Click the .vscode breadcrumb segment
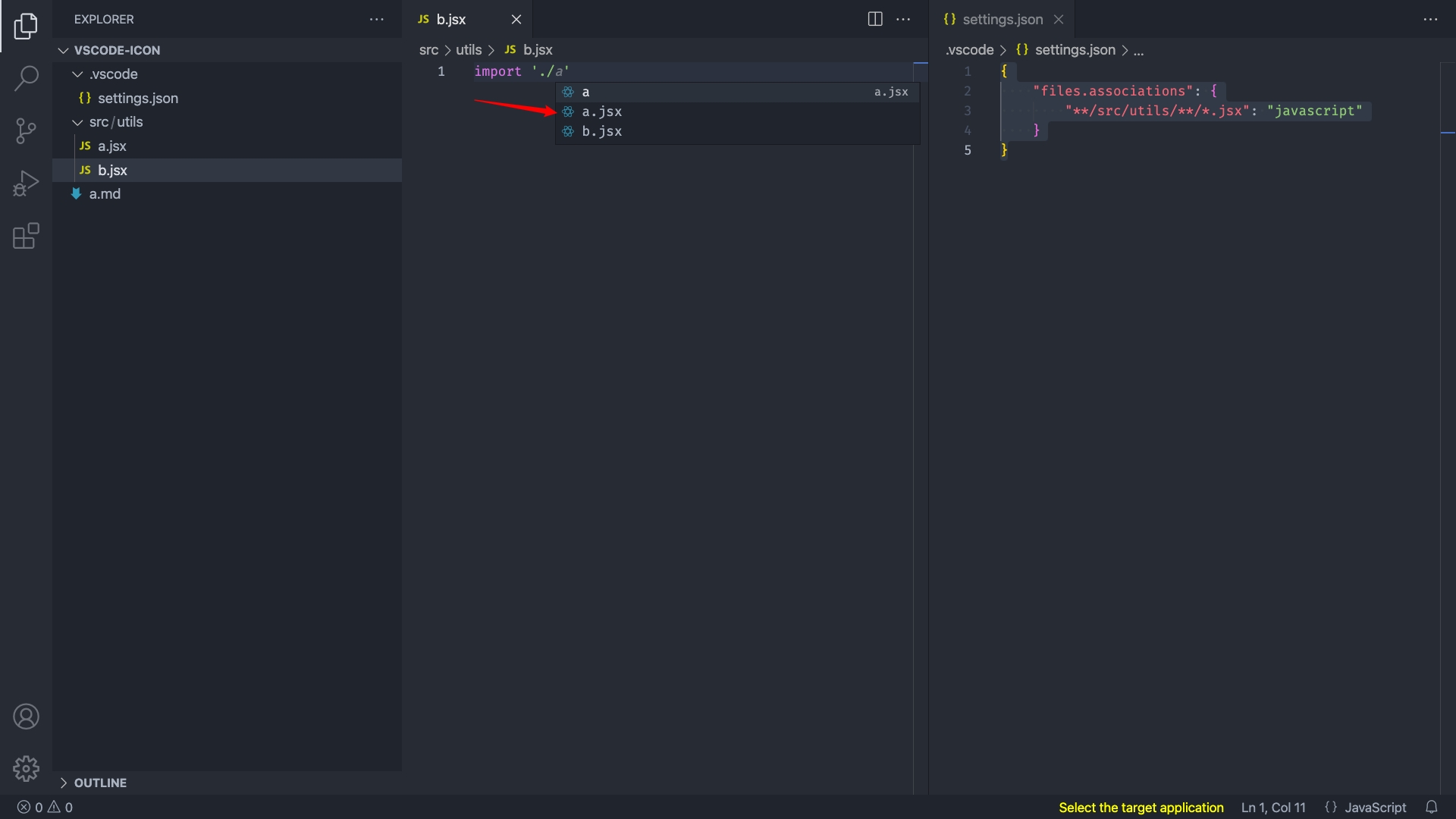Screen dimensions: 1456x819 pyautogui.click(x=969, y=49)
